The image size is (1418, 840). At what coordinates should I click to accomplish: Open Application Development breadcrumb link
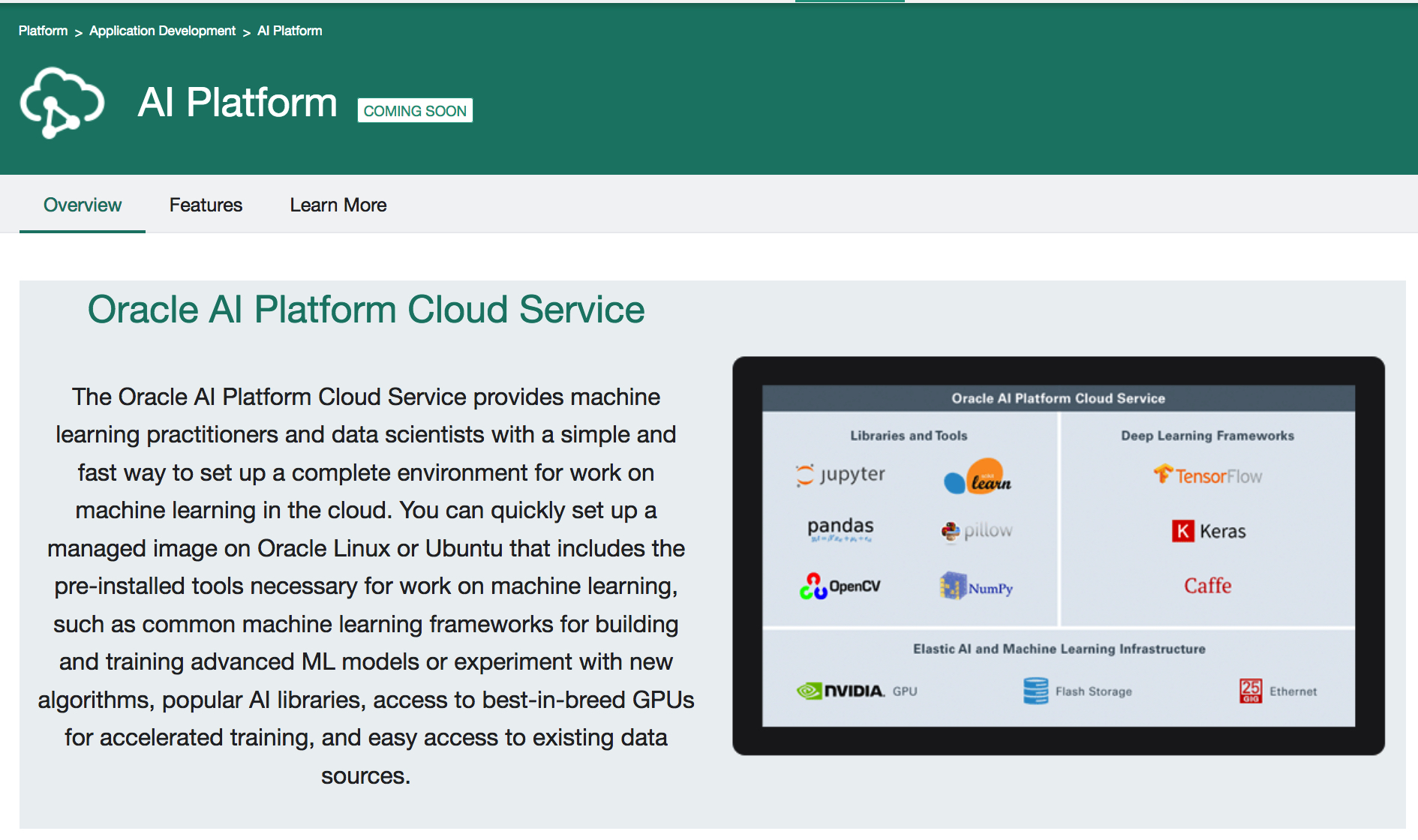(162, 31)
